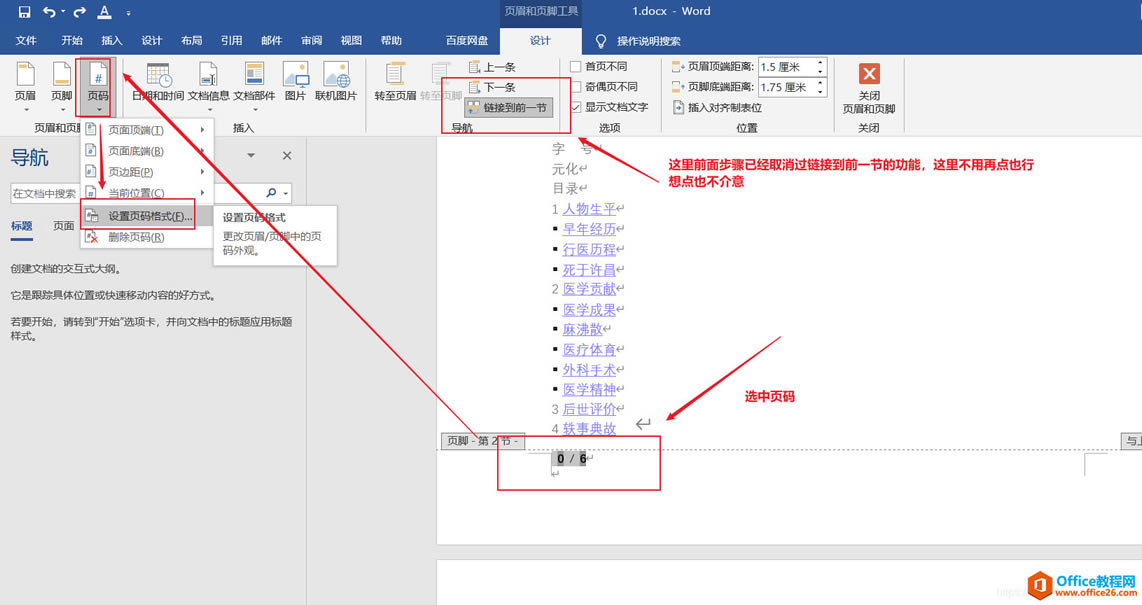Insert 联机图片 online pictures
The width and height of the screenshot is (1142, 605).
point(336,82)
